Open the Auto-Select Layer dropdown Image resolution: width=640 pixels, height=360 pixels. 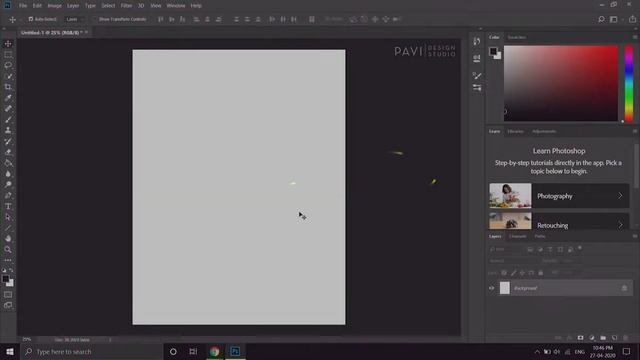point(75,19)
